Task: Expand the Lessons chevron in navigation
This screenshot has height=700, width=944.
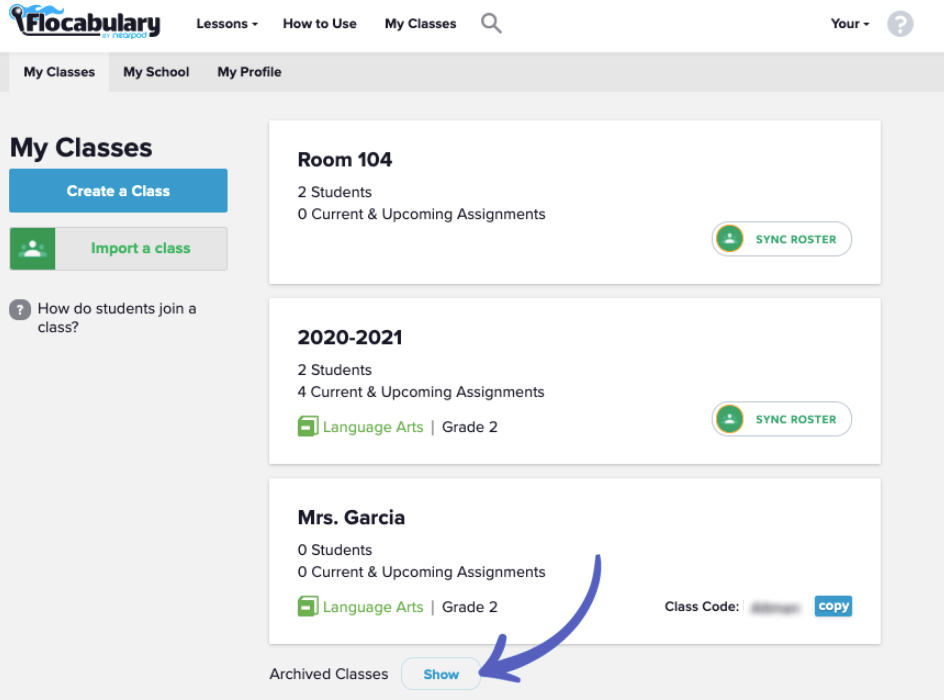Action: tap(254, 24)
